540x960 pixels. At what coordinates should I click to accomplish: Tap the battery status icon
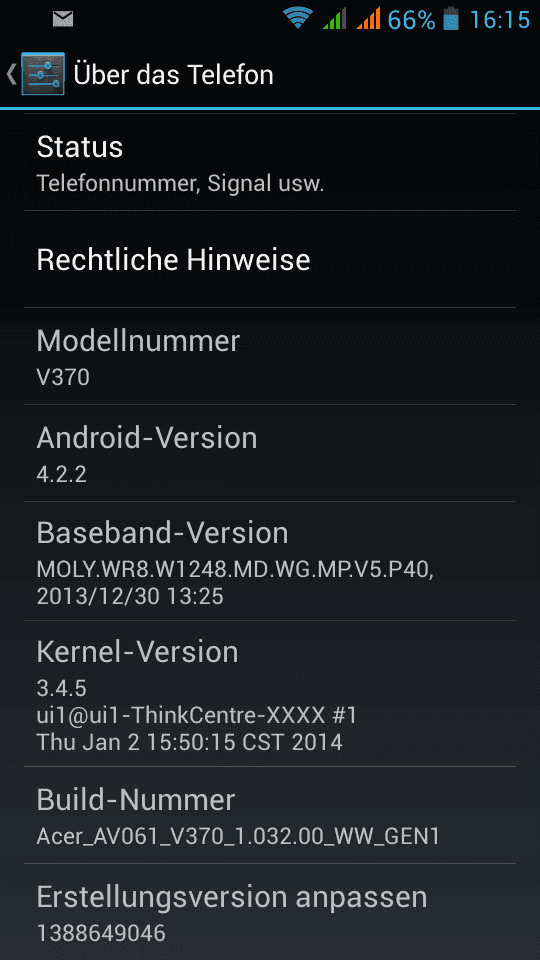click(x=451, y=18)
